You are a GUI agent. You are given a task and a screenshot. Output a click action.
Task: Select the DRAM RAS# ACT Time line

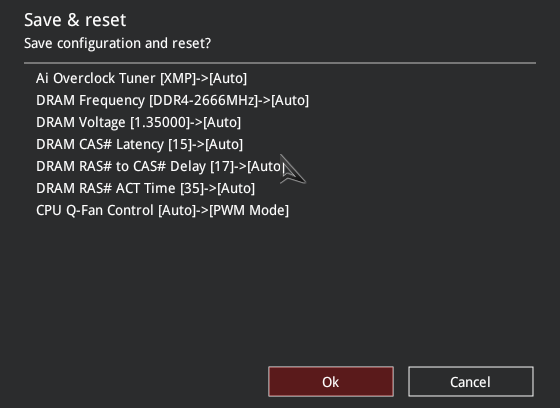pos(145,188)
